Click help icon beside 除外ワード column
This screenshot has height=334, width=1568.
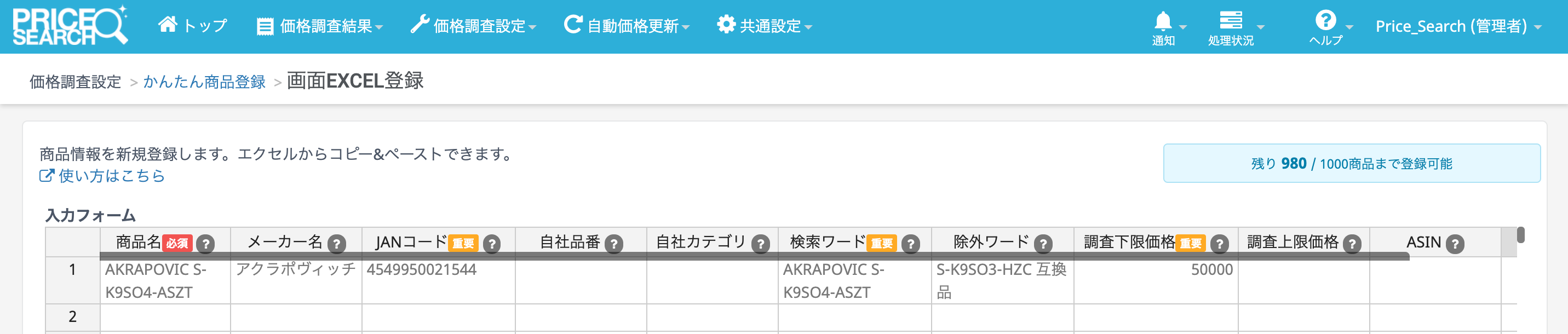coord(1043,244)
